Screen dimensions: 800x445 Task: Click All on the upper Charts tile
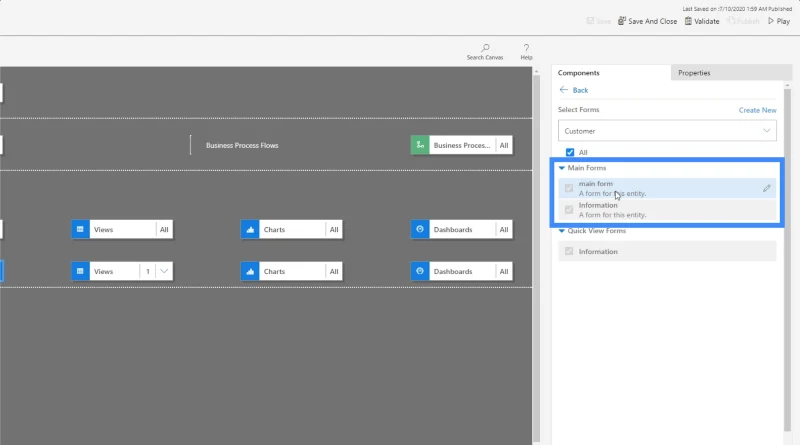click(x=334, y=230)
